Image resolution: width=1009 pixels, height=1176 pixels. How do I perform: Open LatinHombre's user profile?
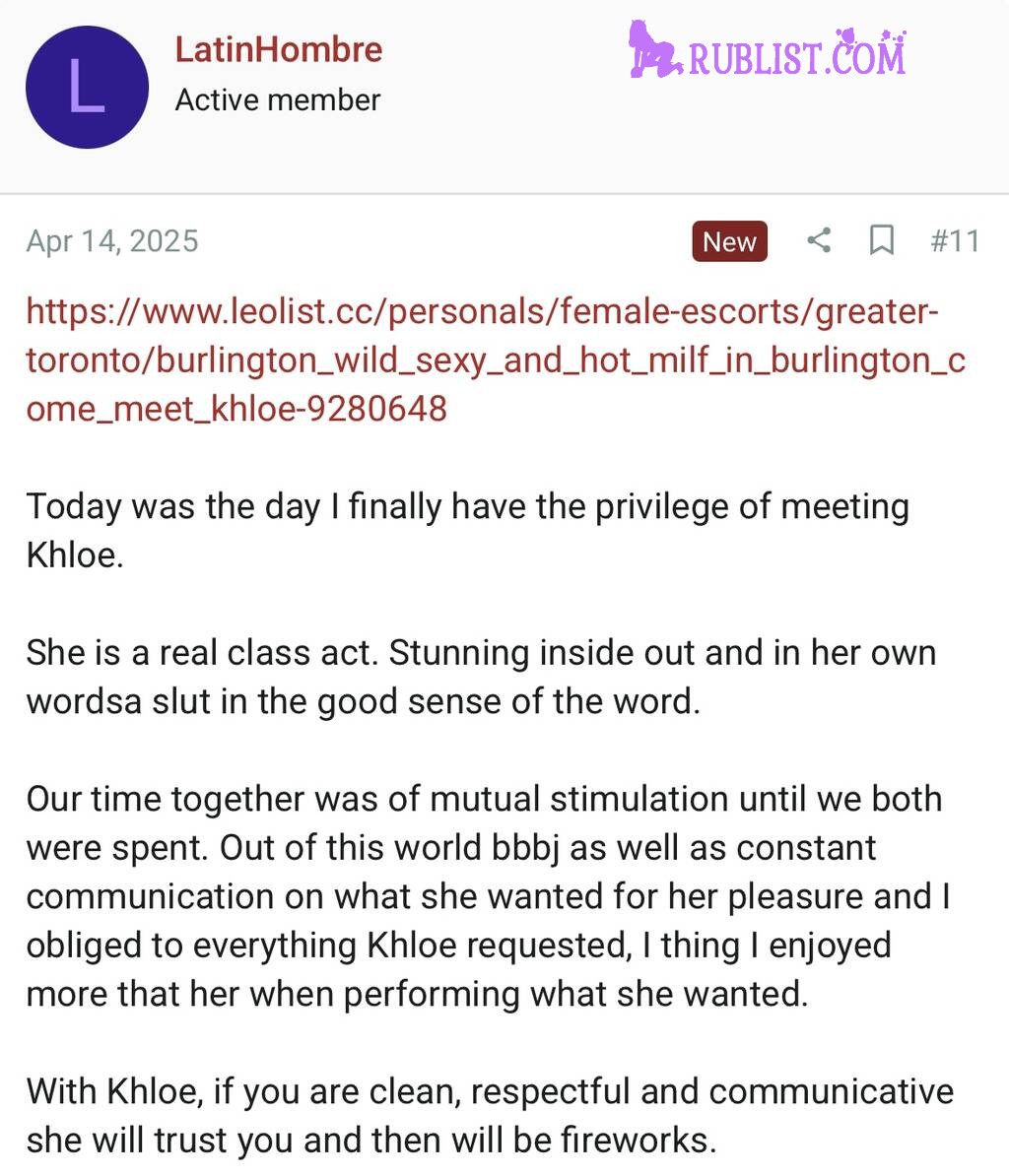(278, 49)
